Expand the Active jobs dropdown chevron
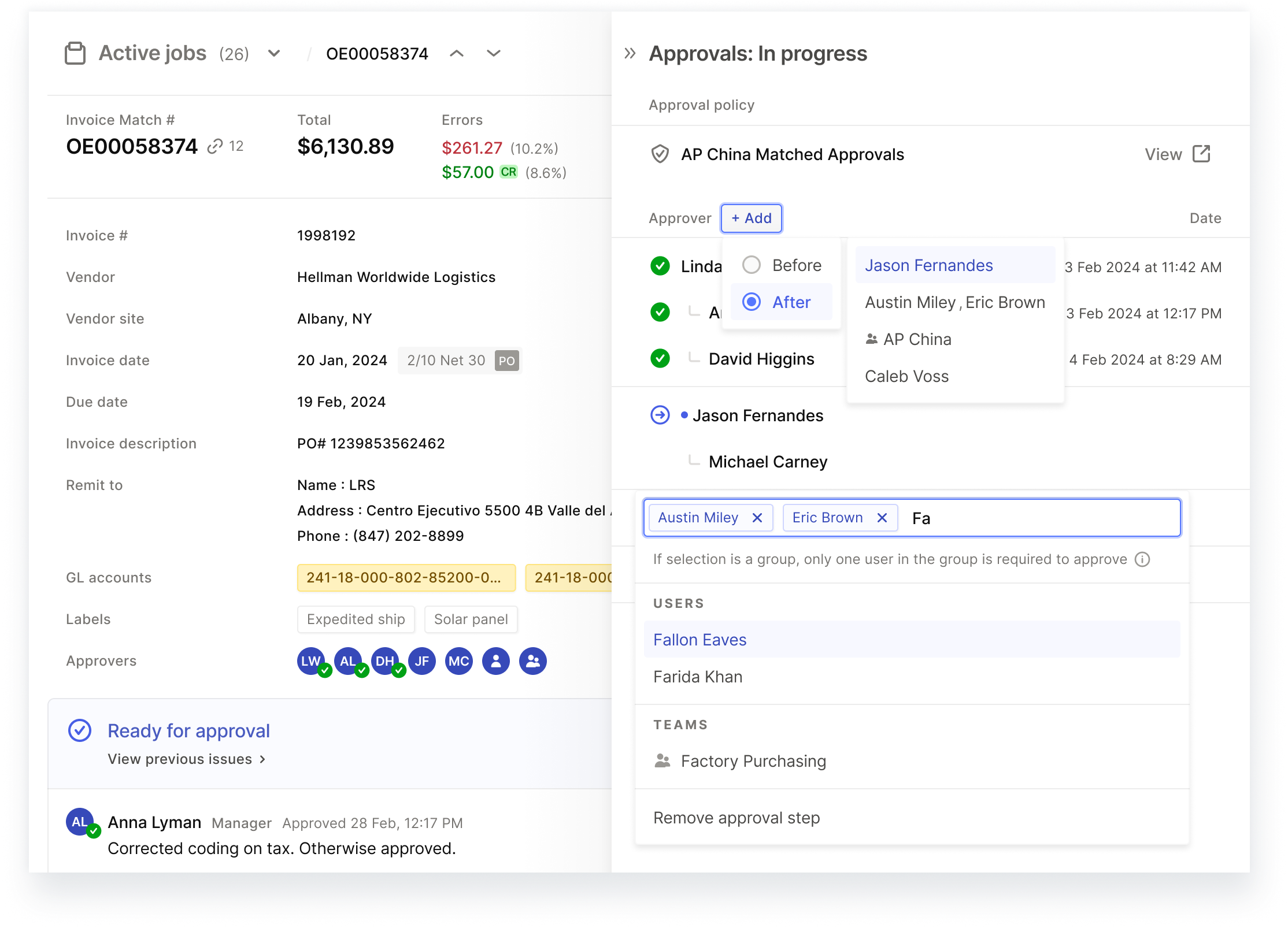 274,54
